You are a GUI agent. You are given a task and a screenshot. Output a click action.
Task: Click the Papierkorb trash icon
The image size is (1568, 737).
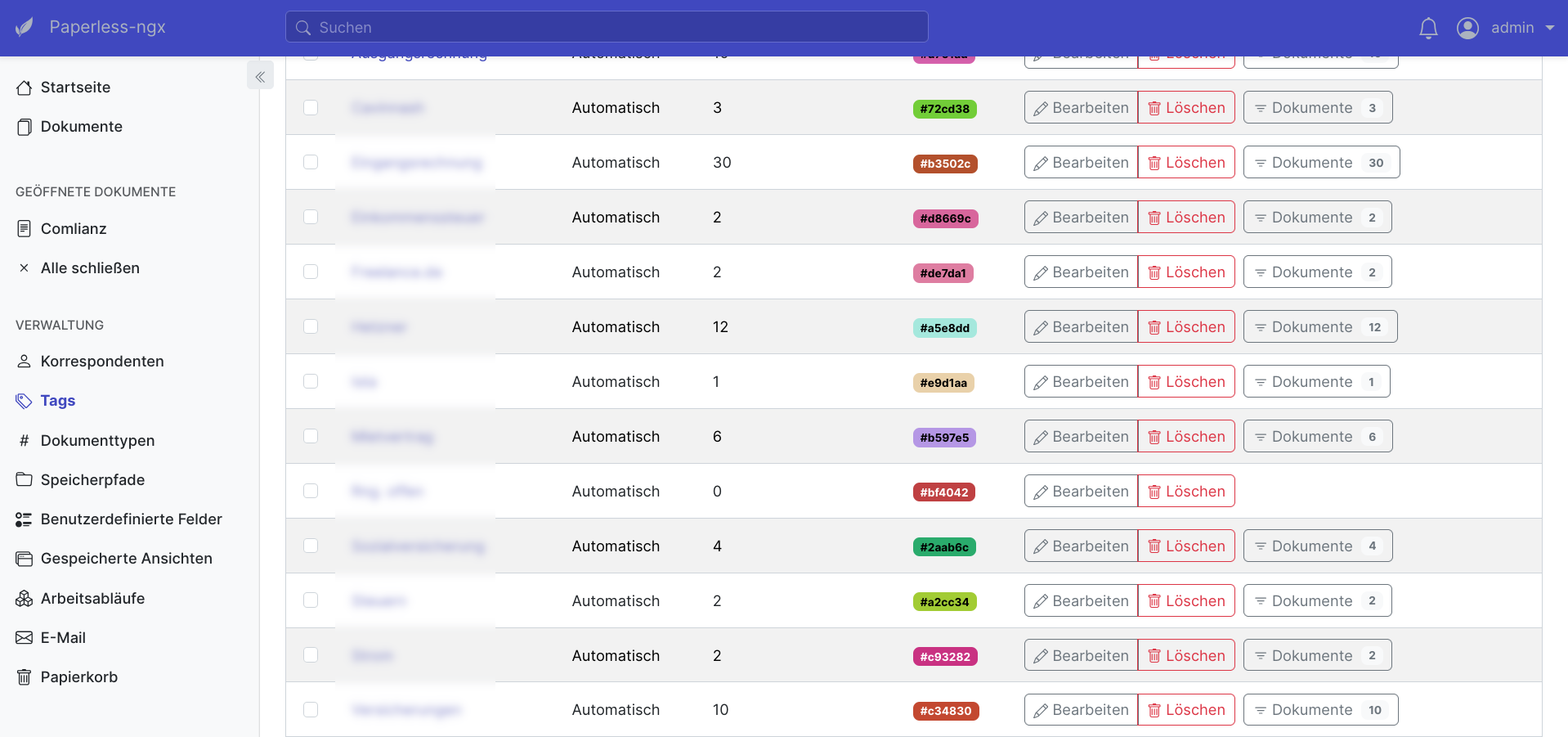tap(23, 676)
